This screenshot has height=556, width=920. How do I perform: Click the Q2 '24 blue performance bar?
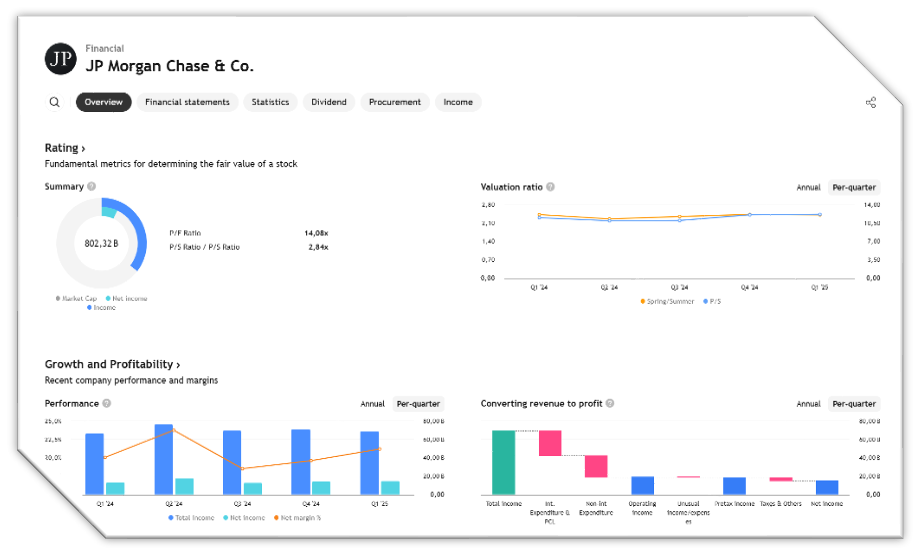[x=164, y=459]
